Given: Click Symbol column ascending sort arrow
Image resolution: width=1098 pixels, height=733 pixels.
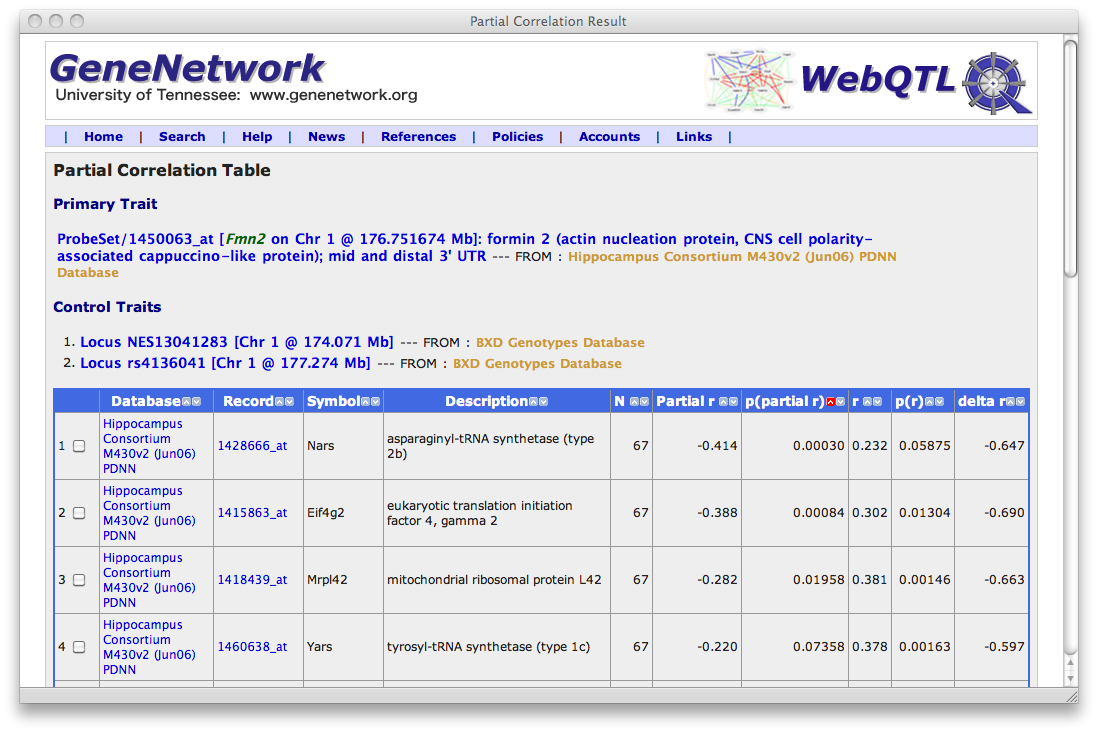Looking at the screenshot, I should click(x=366, y=402).
